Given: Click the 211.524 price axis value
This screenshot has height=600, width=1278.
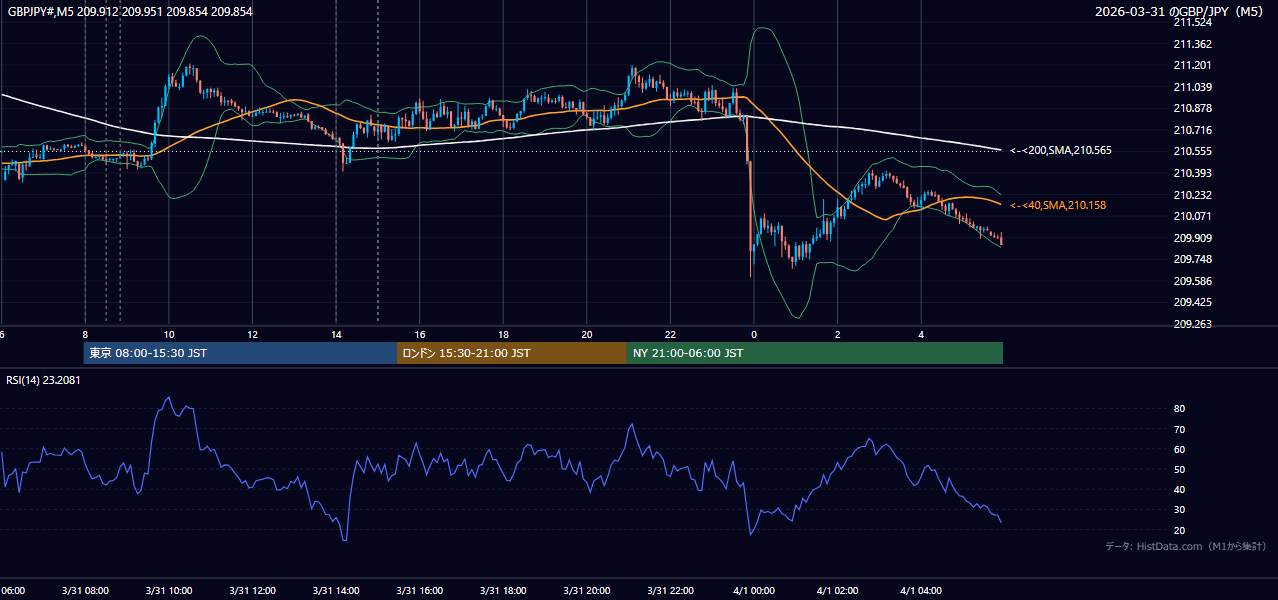Looking at the screenshot, I should pyautogui.click(x=1192, y=23).
